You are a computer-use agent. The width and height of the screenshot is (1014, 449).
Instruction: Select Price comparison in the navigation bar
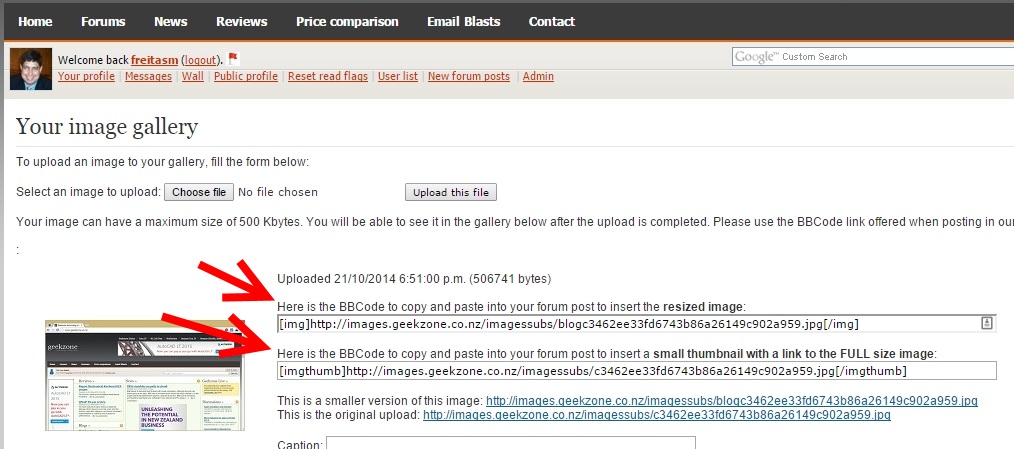(347, 21)
